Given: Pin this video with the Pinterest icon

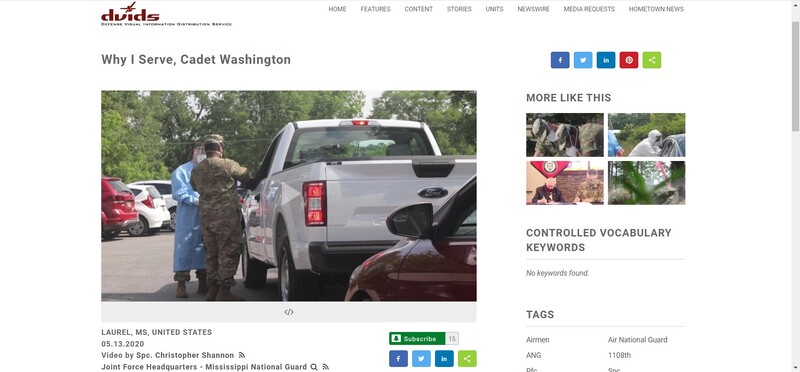Looking at the screenshot, I should point(629,60).
